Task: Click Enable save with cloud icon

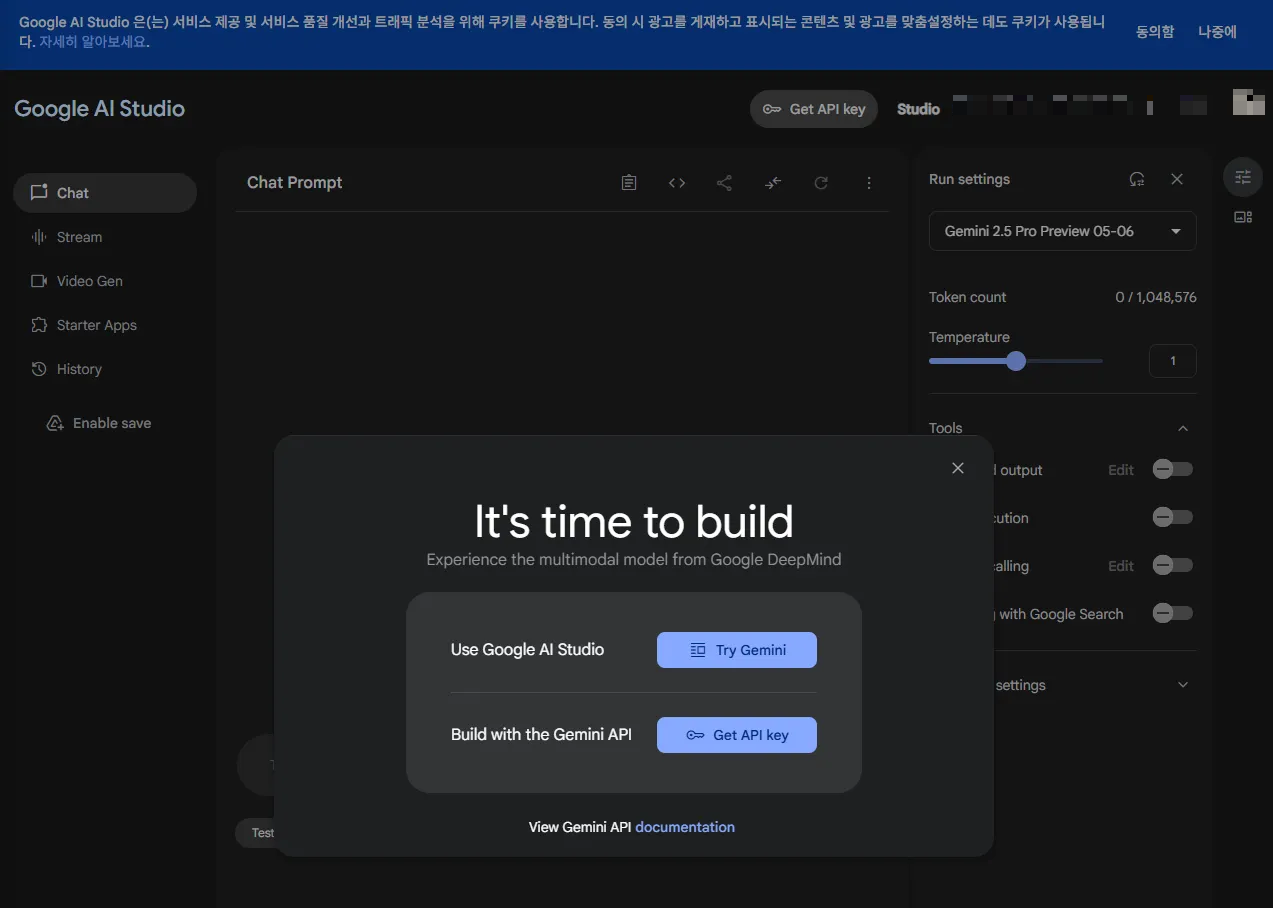Action: pyautogui.click(x=99, y=423)
